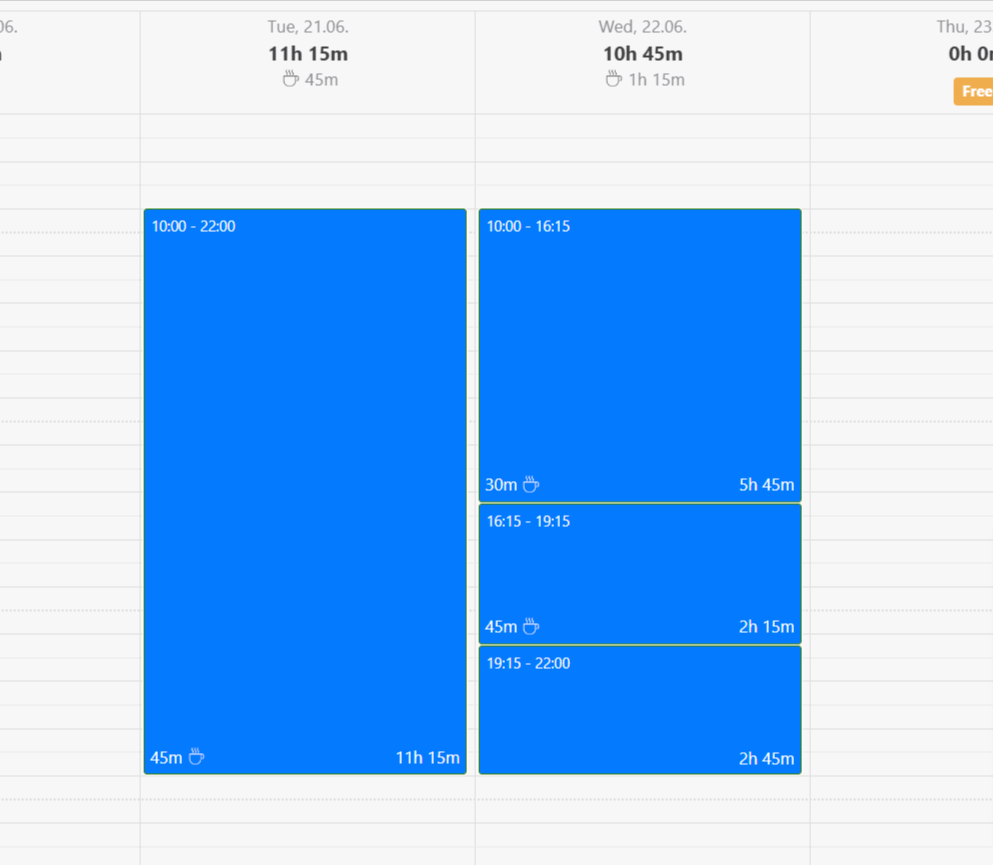Screen dimensions: 993x865
Task: Click Thursday's 0h daily total in header
Action: click(969, 54)
